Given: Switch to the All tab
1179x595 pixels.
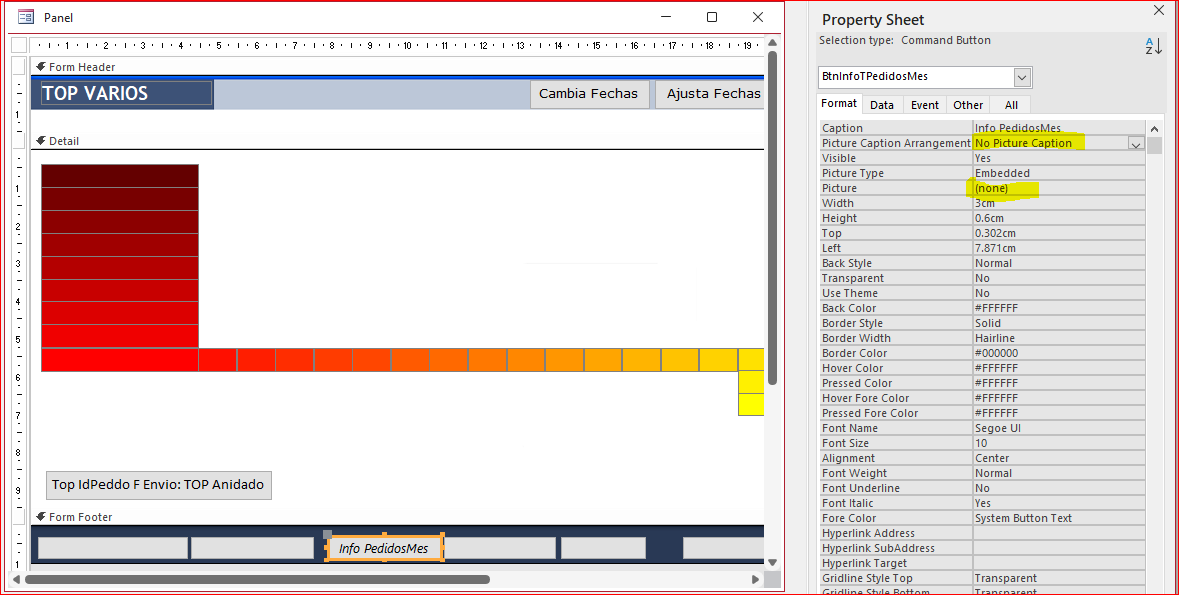Looking at the screenshot, I should 1011,105.
